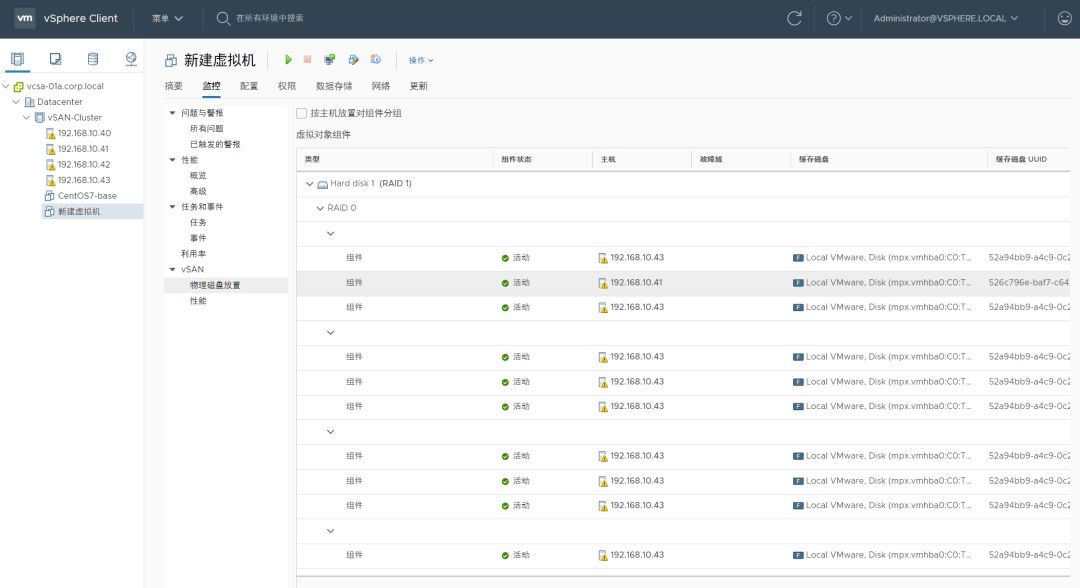Click warning host icon for 192.168.10.42 in tree
1080x588 pixels.
tap(50, 165)
